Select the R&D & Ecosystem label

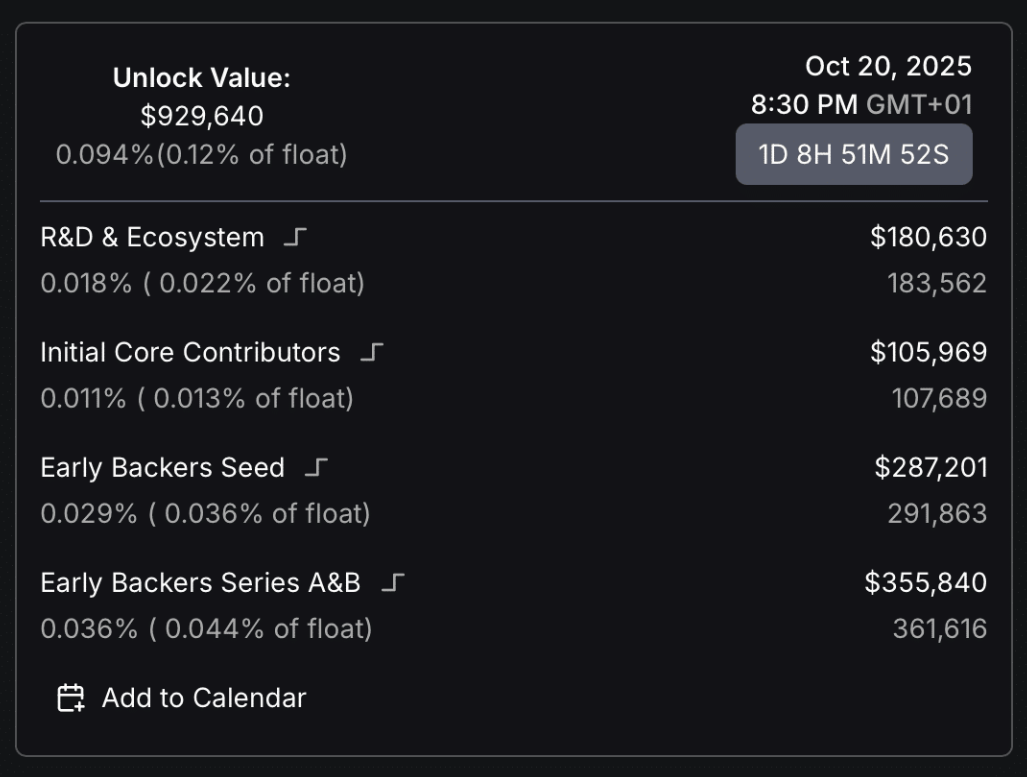coord(152,238)
